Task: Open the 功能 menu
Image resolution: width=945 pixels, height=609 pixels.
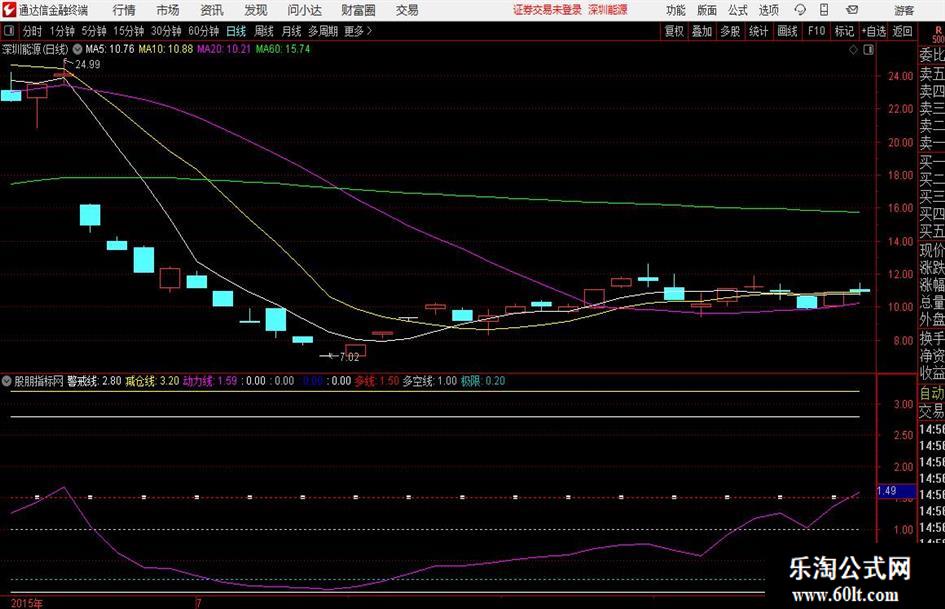Action: pos(676,10)
